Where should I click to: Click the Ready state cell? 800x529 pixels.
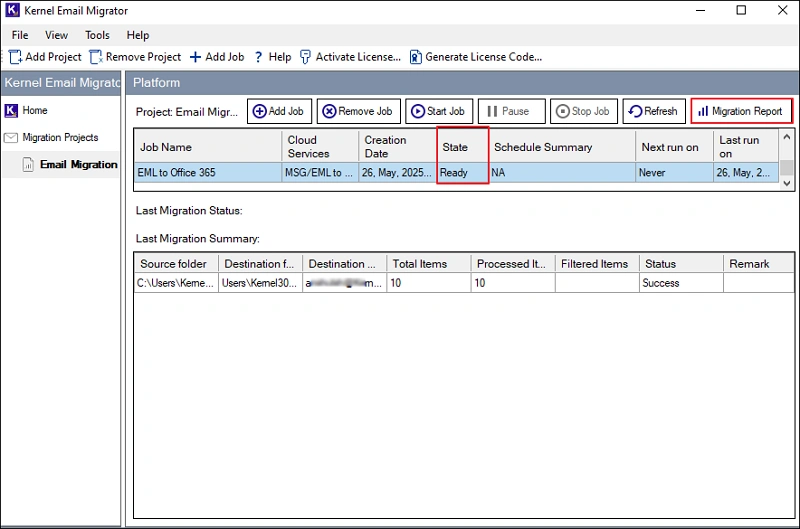[463, 172]
